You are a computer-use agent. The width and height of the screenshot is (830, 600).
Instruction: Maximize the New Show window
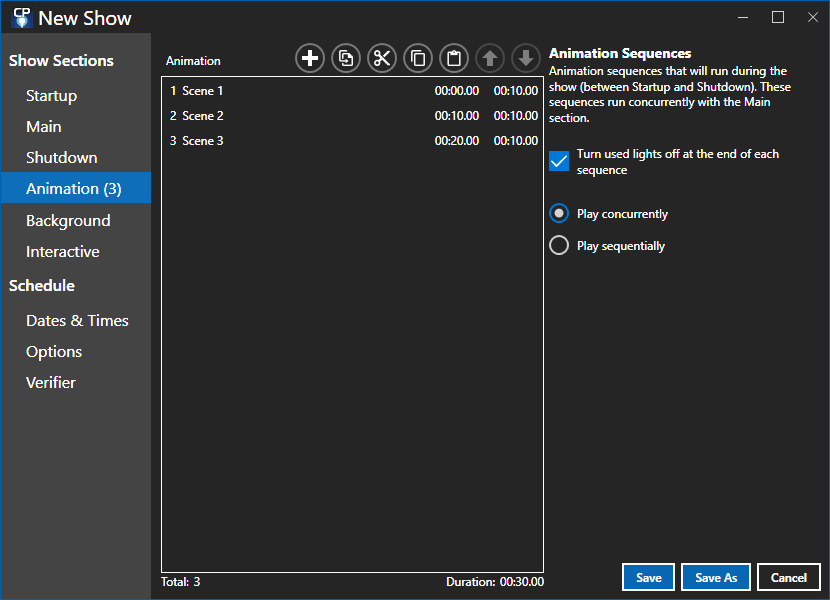point(778,17)
